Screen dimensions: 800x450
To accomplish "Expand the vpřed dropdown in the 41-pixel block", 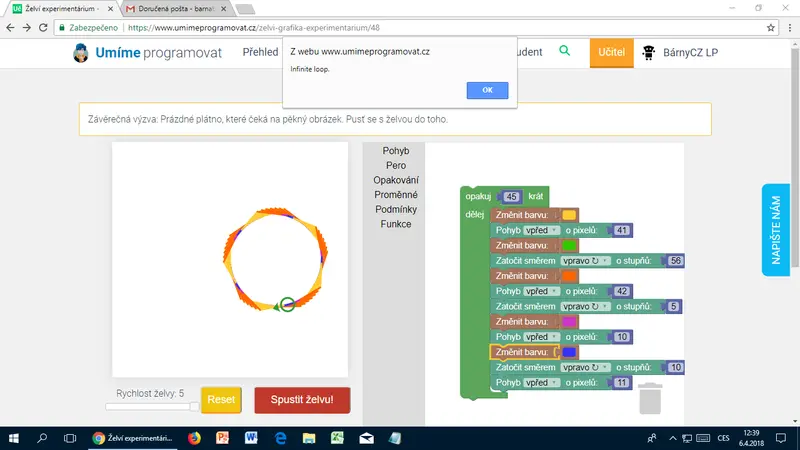I will (x=541, y=230).
